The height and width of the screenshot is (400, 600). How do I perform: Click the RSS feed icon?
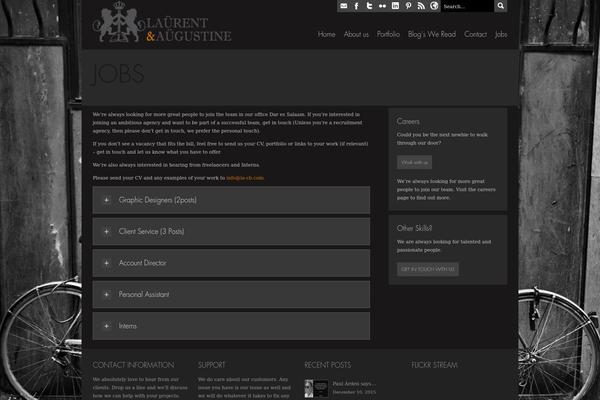[x=421, y=6]
